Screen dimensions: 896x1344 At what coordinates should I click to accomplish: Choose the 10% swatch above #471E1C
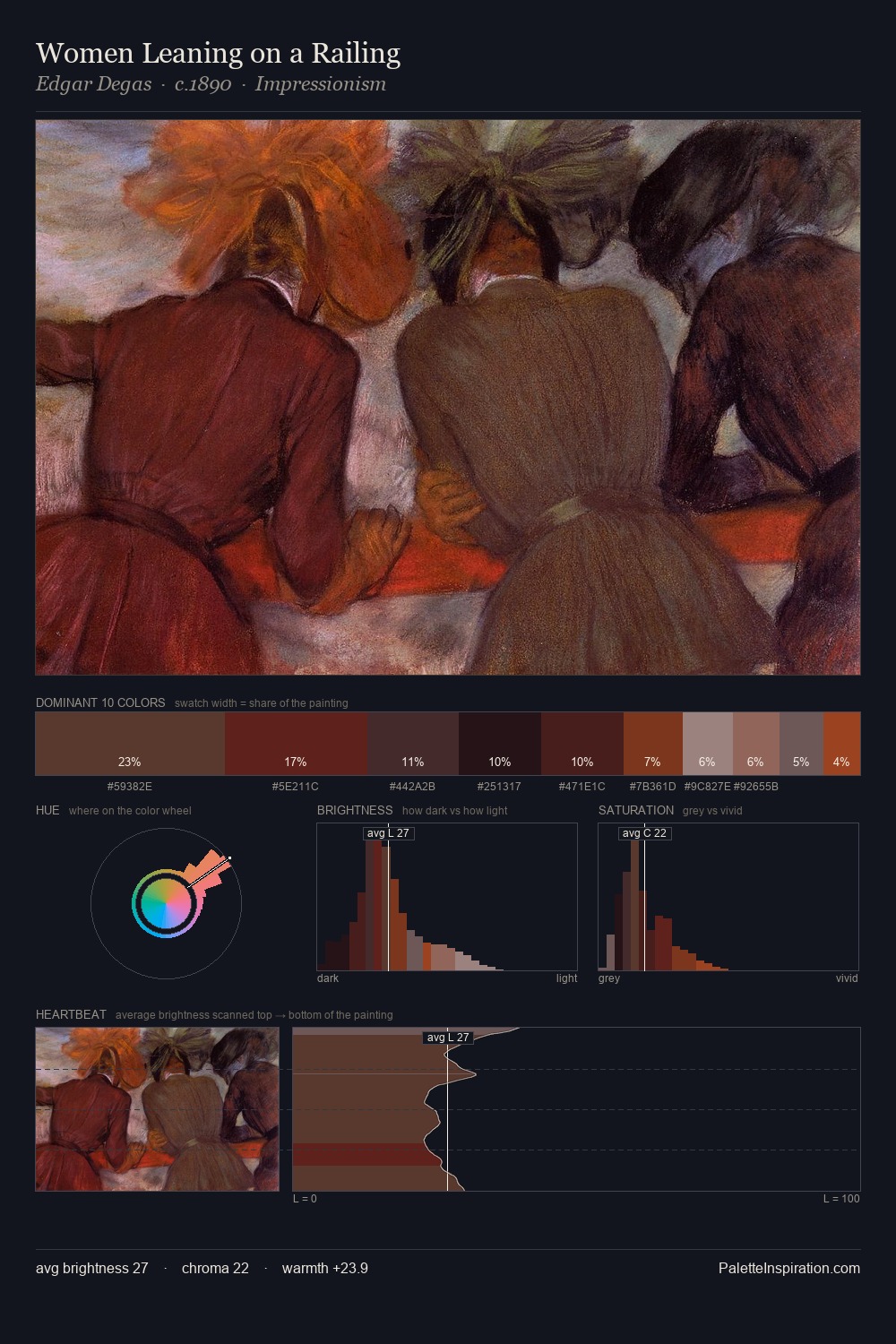click(x=582, y=744)
